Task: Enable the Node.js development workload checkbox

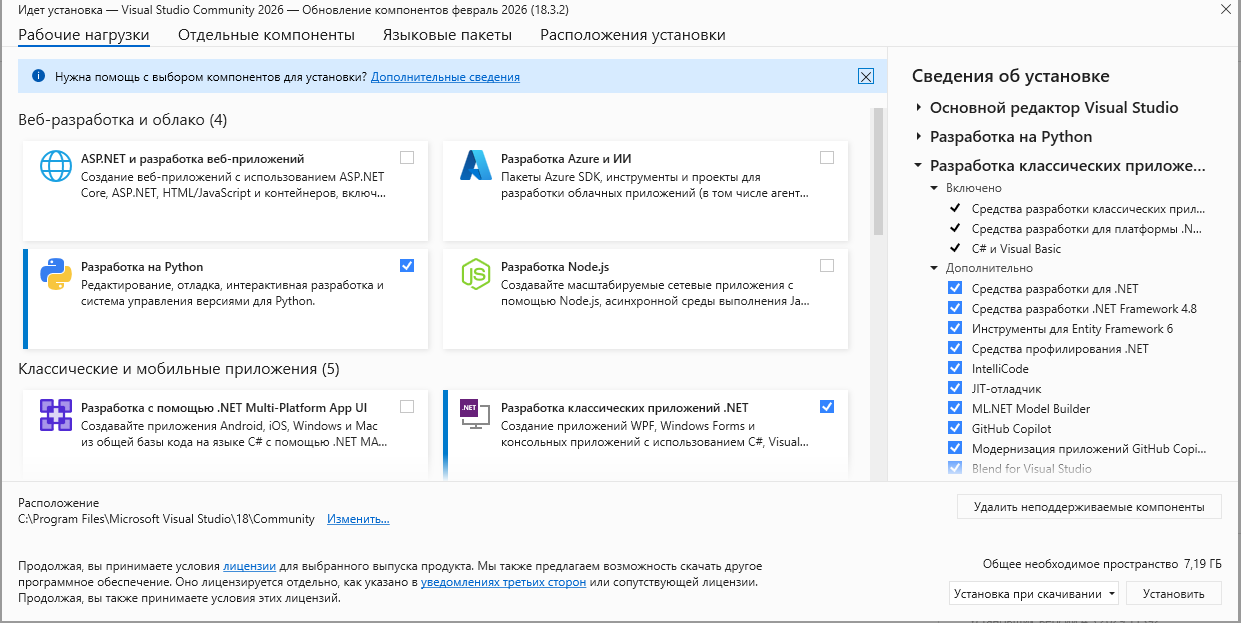Action: (x=826, y=265)
